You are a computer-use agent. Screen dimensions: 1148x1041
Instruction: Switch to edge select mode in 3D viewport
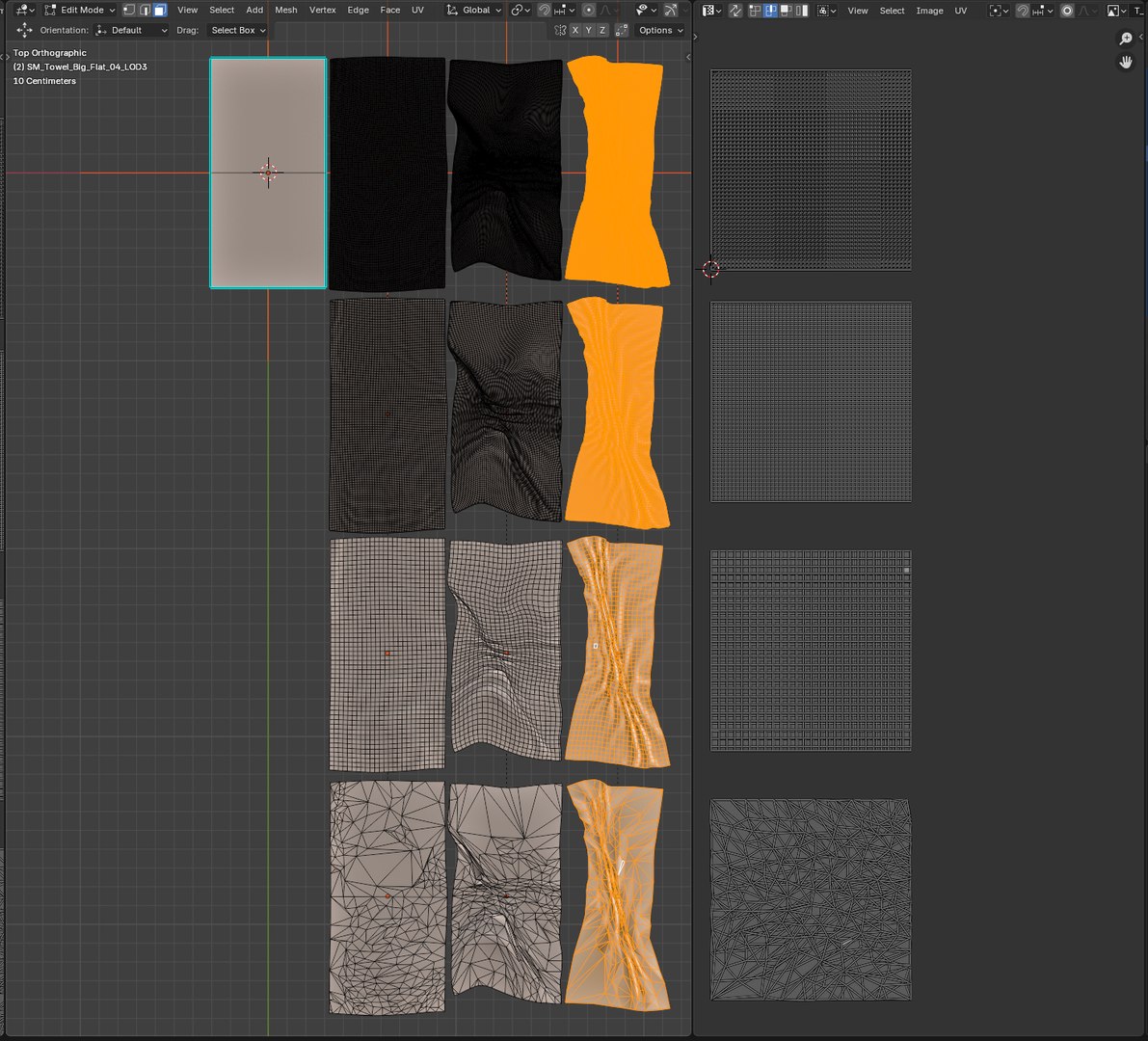[145, 11]
